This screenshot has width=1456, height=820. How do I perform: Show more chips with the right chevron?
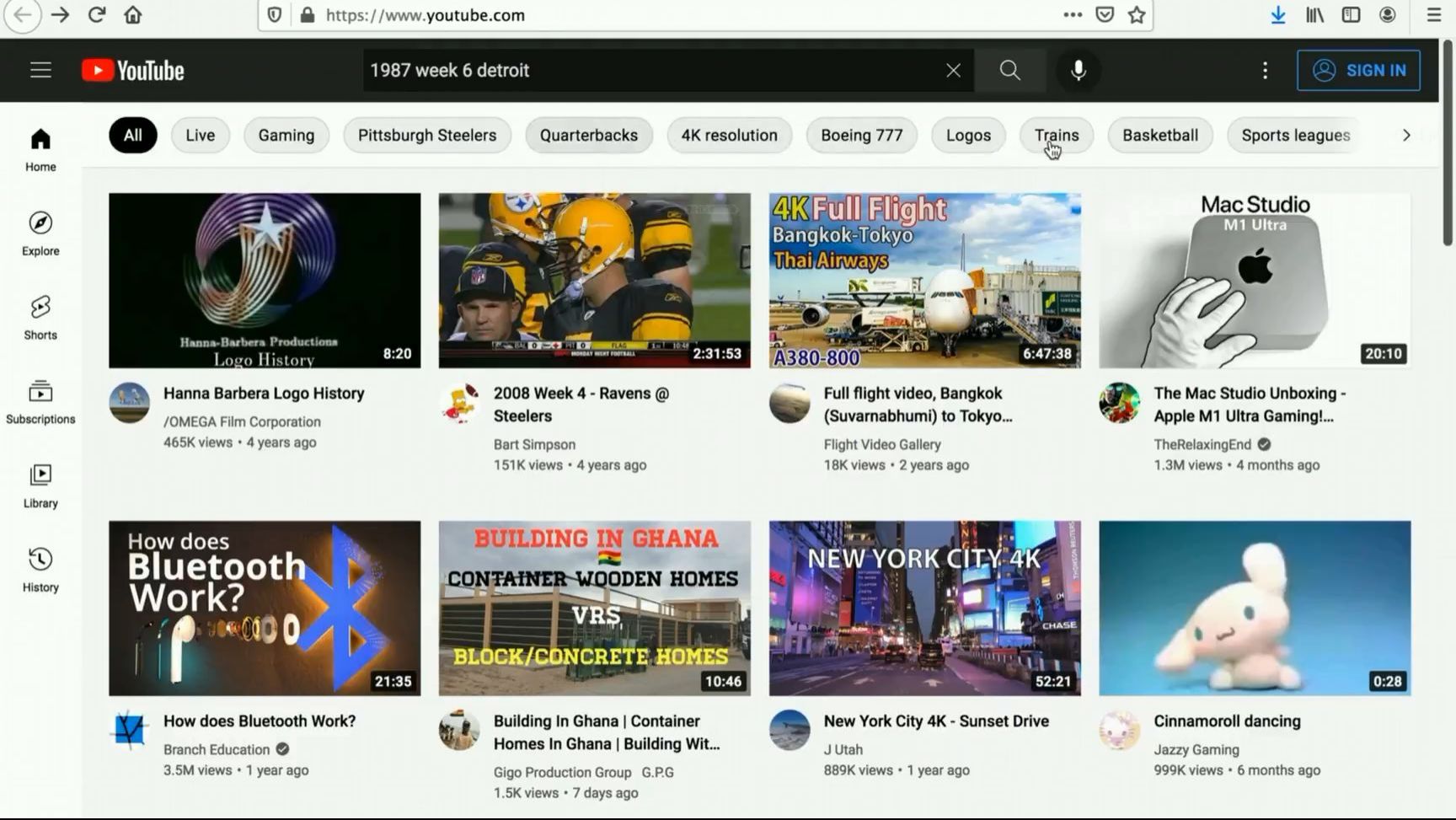coord(1405,135)
